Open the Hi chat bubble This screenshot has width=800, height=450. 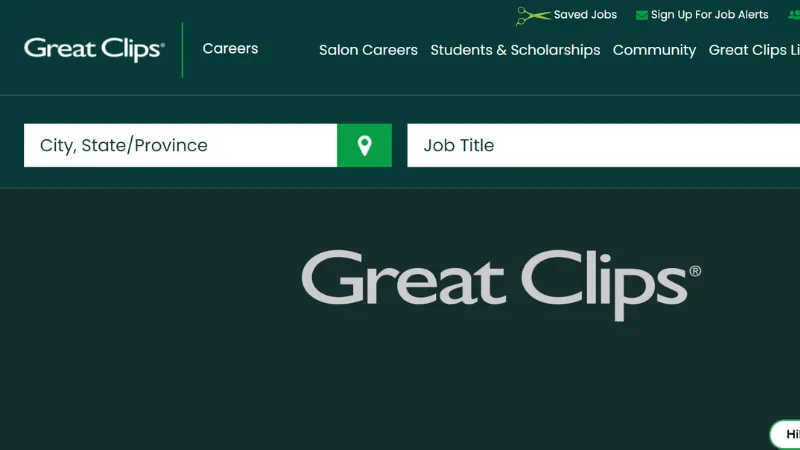pos(786,434)
